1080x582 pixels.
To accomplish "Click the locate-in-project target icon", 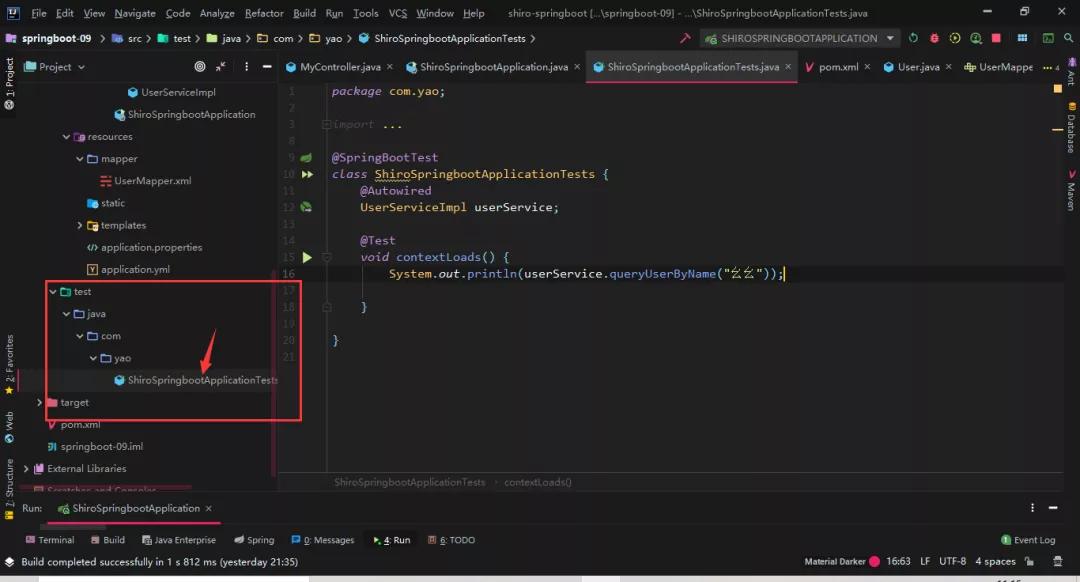I will click(x=200, y=67).
